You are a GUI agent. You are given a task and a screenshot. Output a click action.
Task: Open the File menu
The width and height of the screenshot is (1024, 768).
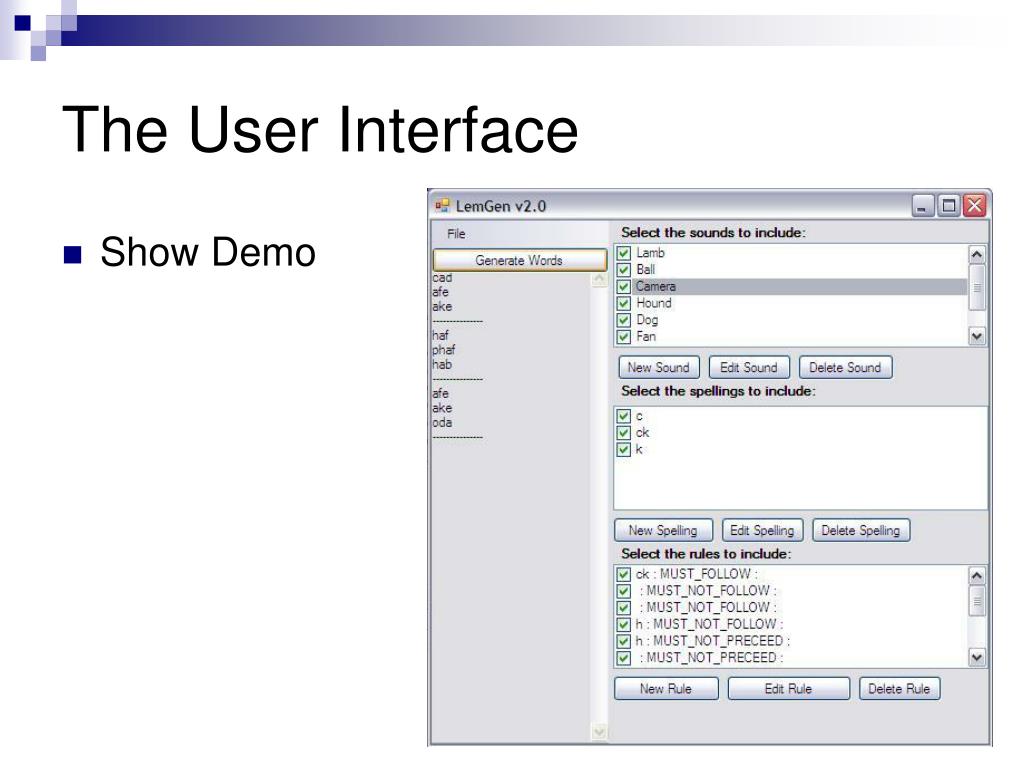tap(456, 234)
